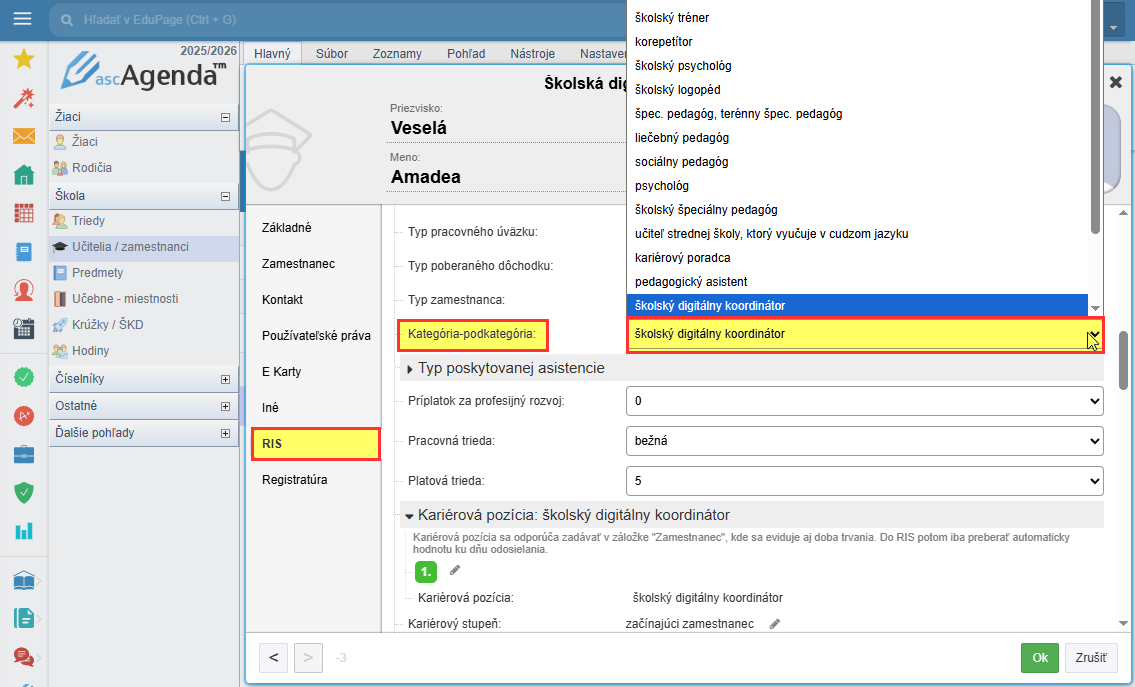
Task: Click the blue briefcase icon
Action: (x=23, y=455)
